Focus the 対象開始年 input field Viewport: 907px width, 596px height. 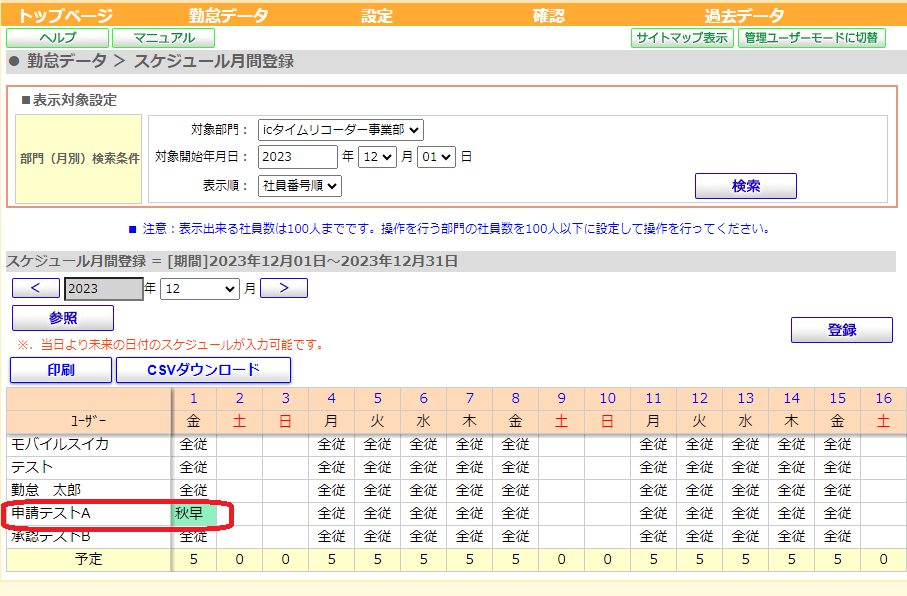[297, 157]
